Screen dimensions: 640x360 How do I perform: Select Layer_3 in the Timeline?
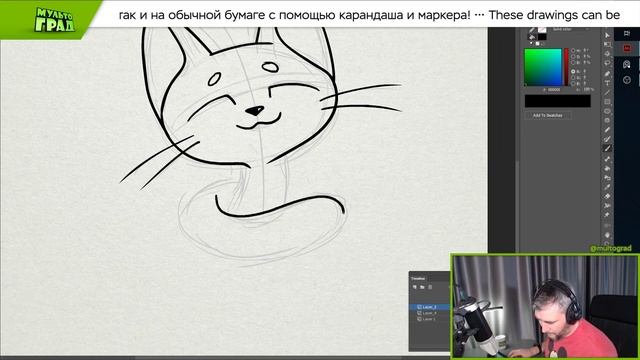[429, 307]
